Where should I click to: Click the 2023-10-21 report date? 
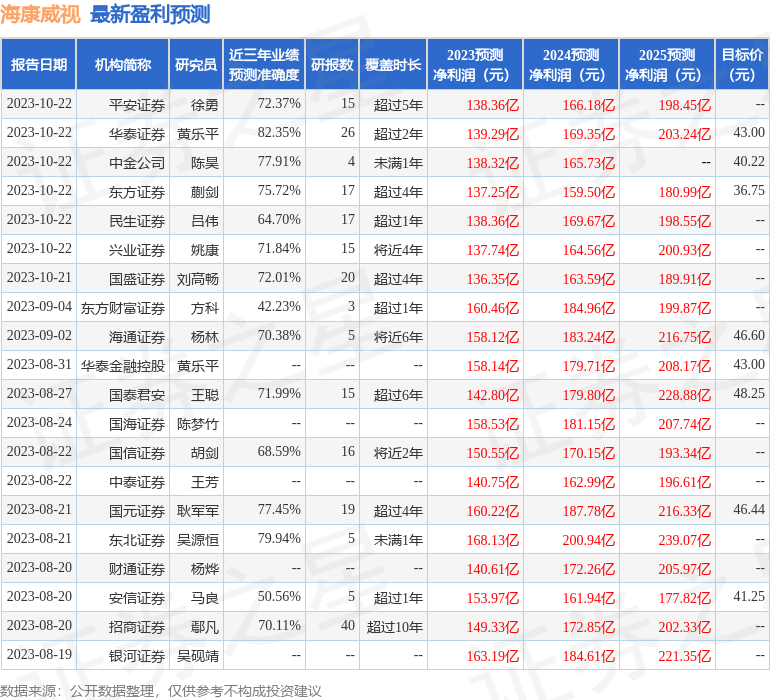[39, 278]
